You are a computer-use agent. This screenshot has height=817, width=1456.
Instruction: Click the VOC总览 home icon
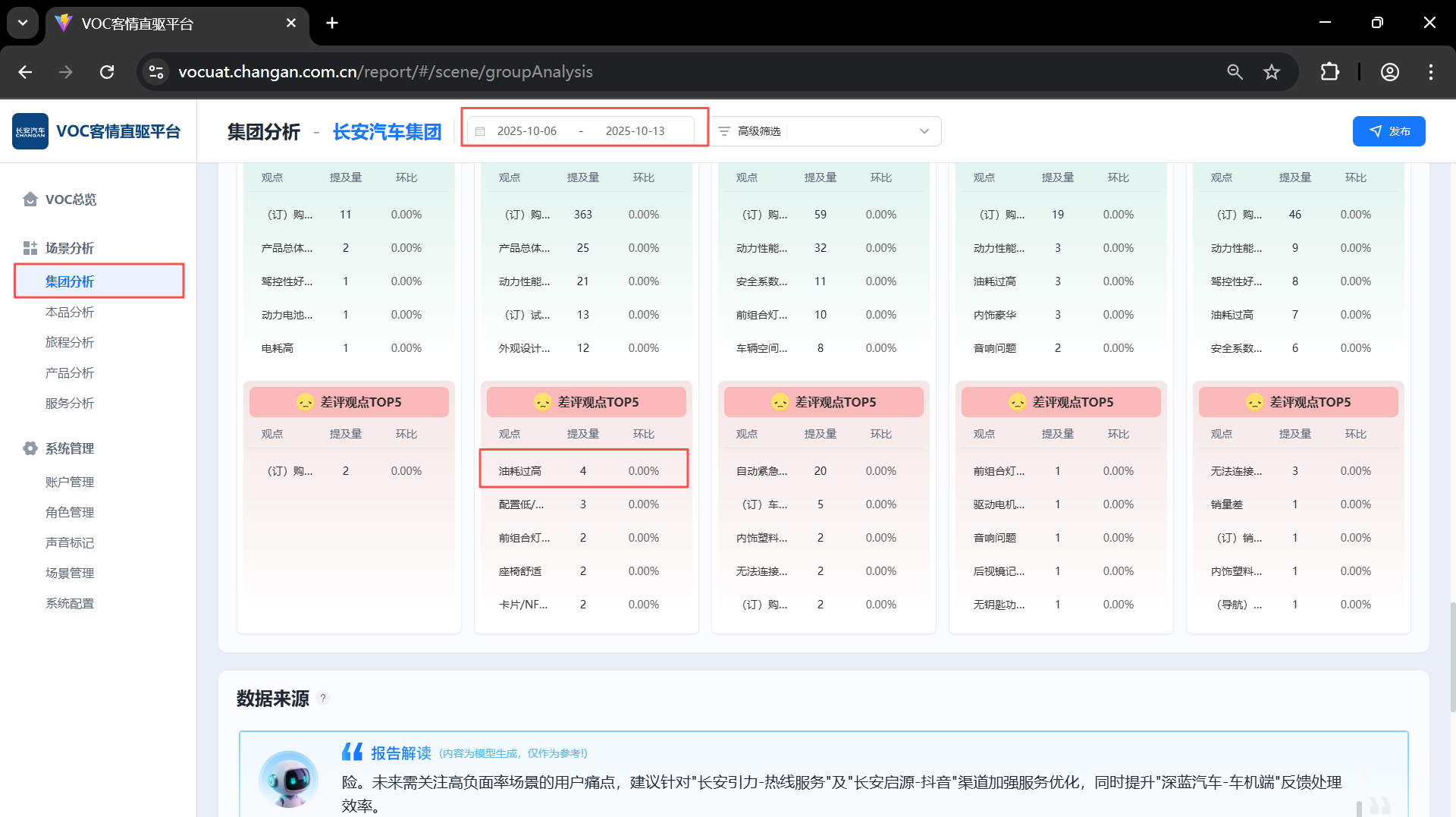tap(30, 200)
